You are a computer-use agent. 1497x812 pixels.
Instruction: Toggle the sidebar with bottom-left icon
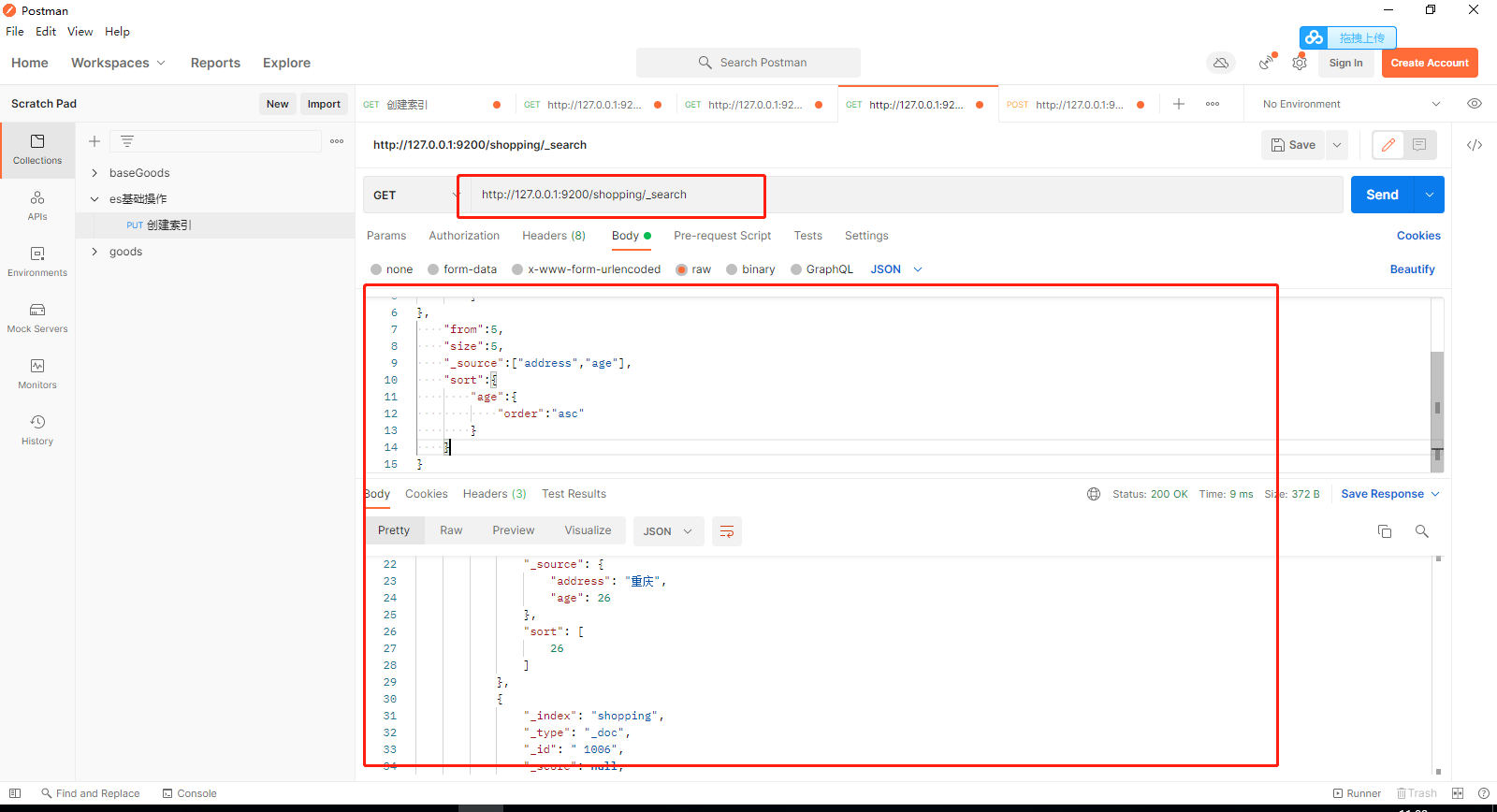[x=15, y=793]
